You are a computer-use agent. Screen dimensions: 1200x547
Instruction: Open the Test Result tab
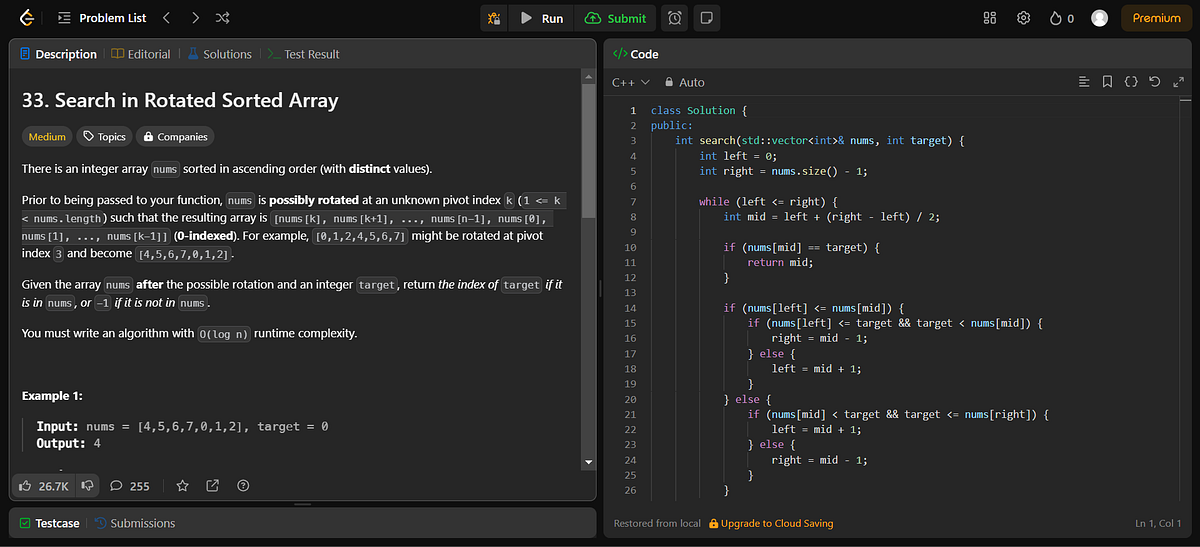(303, 54)
